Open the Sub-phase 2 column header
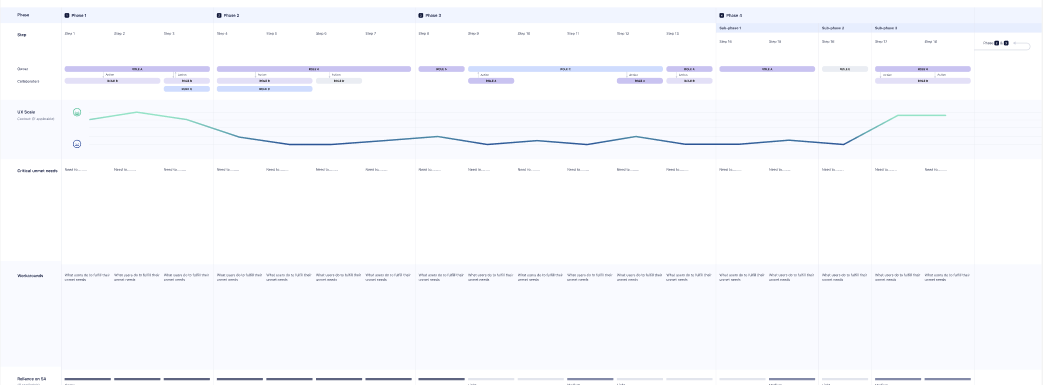Viewport: 1043px width, 385px height. click(833, 28)
